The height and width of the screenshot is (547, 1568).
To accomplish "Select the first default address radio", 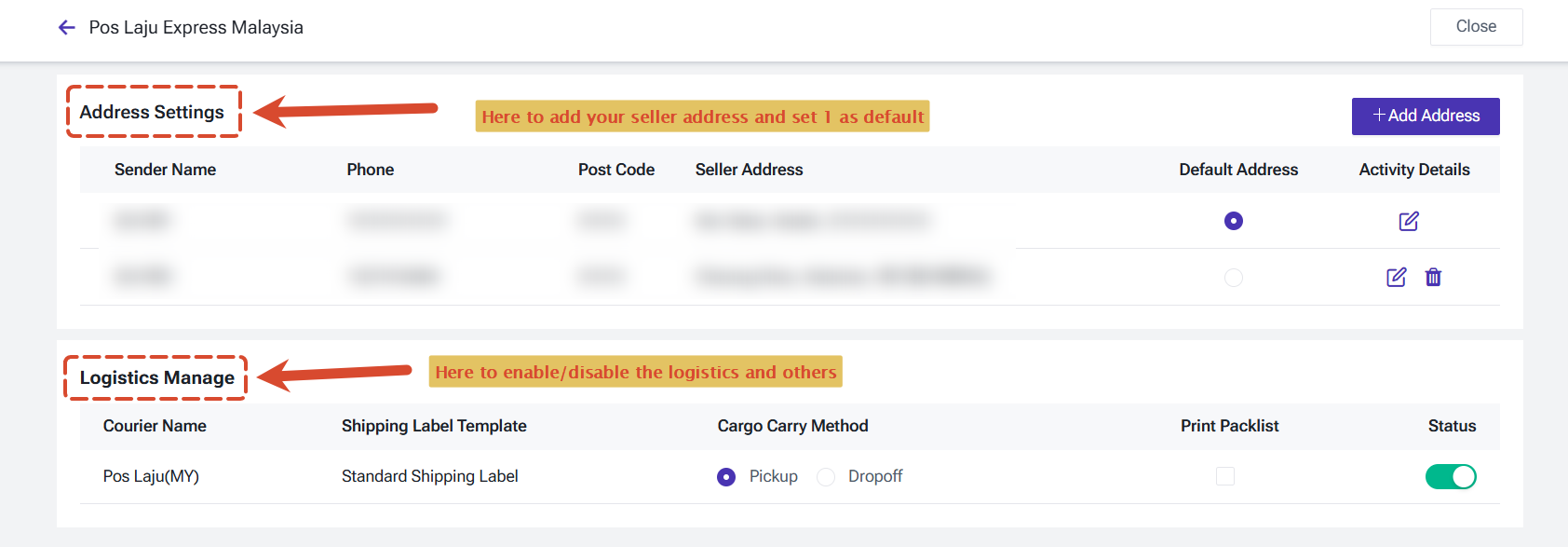I will tap(1234, 221).
